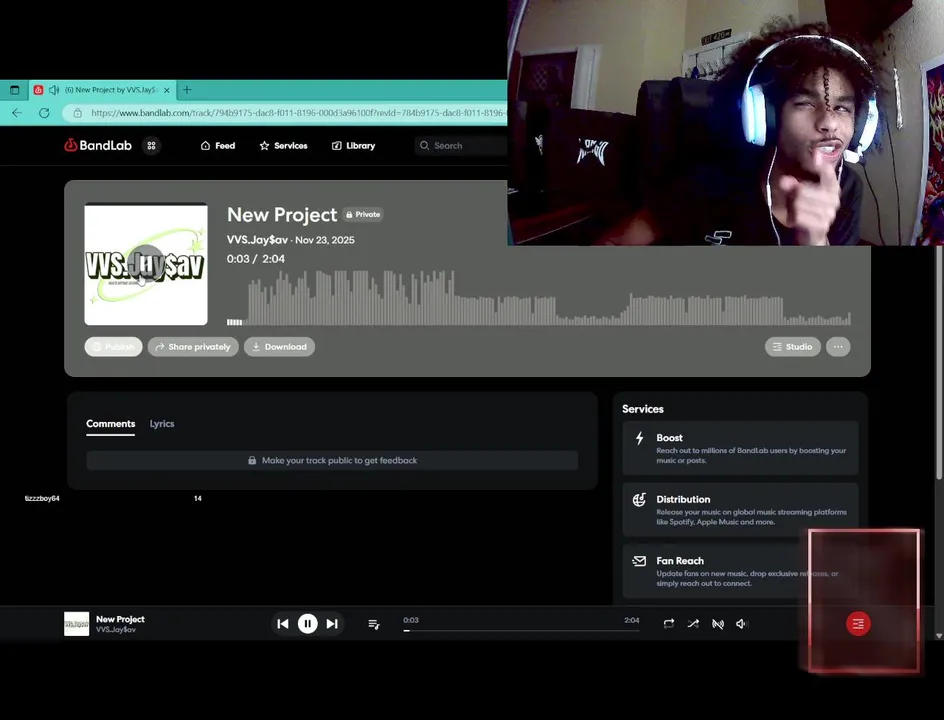Download the track
Image resolution: width=944 pixels, height=720 pixels.
pos(279,347)
